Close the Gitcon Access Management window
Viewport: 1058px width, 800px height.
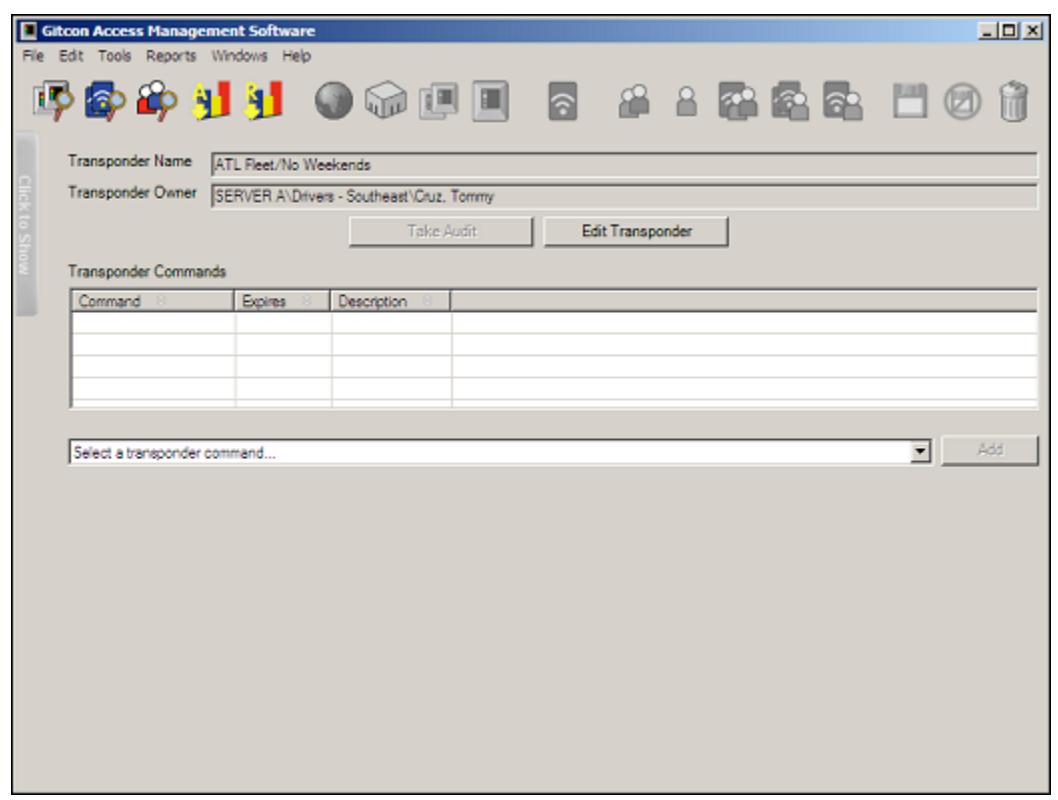coord(1032,31)
